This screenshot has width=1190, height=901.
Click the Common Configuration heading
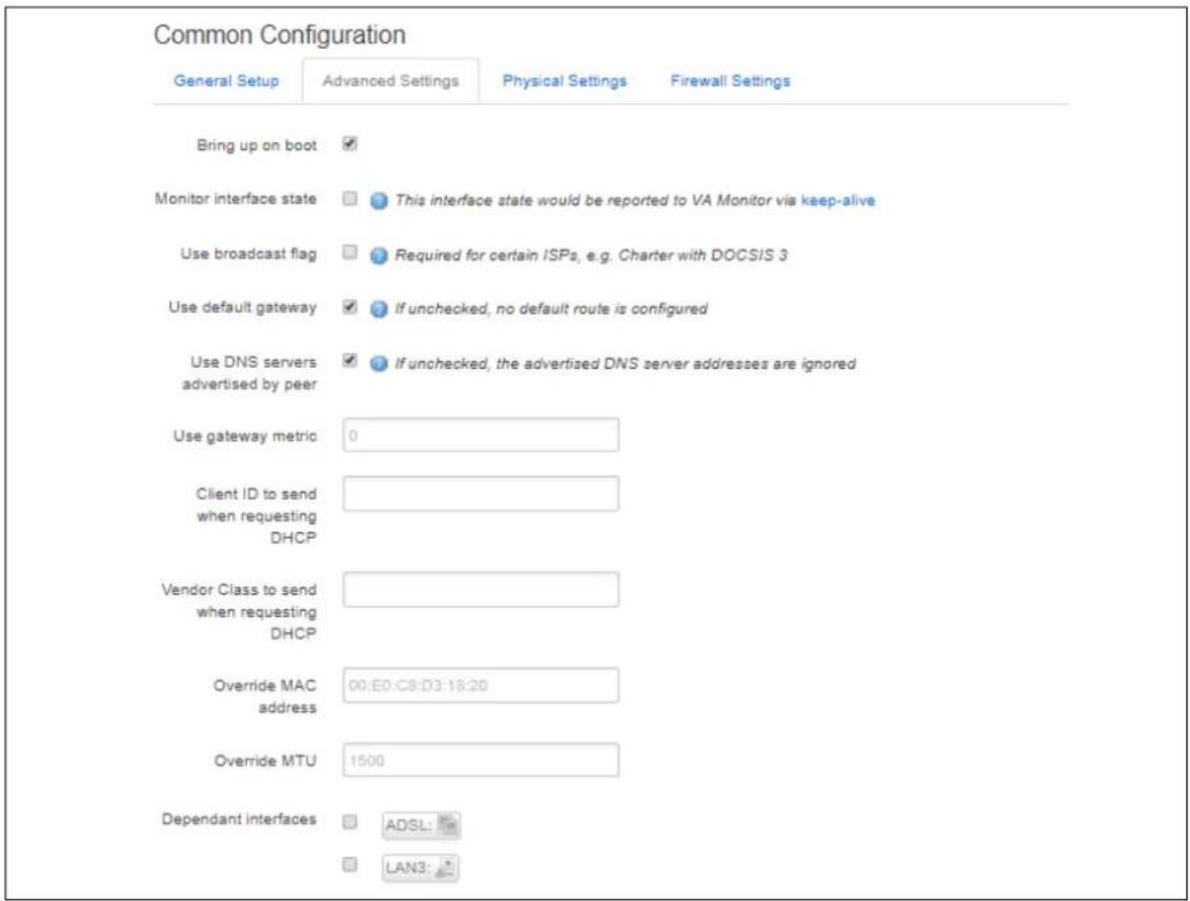click(x=279, y=35)
